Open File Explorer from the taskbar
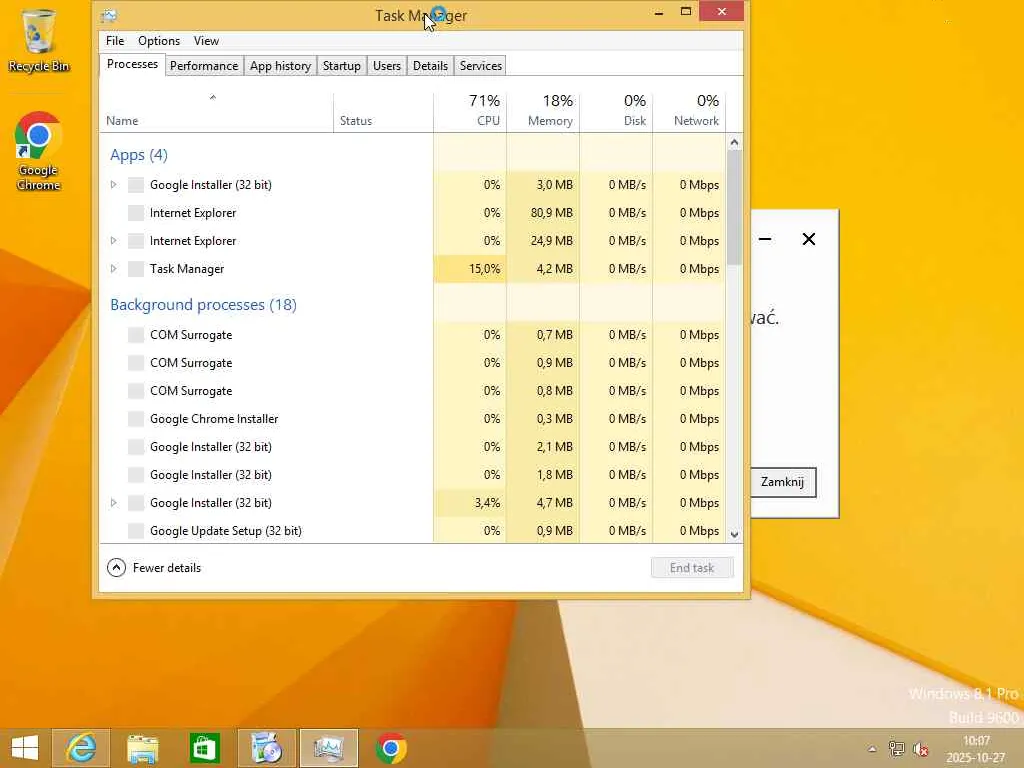The height and width of the screenshot is (768, 1024). 142,748
